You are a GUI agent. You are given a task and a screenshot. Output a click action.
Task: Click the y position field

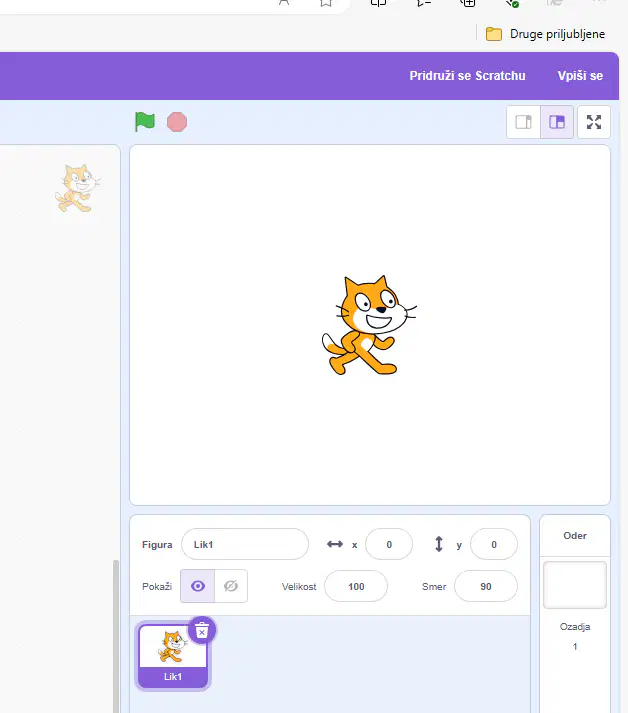click(x=494, y=544)
